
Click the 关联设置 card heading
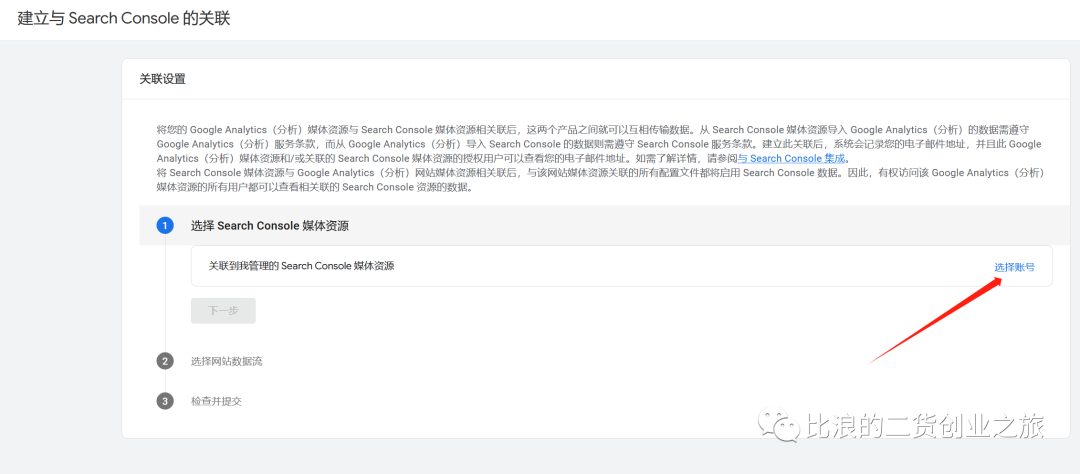point(163,79)
